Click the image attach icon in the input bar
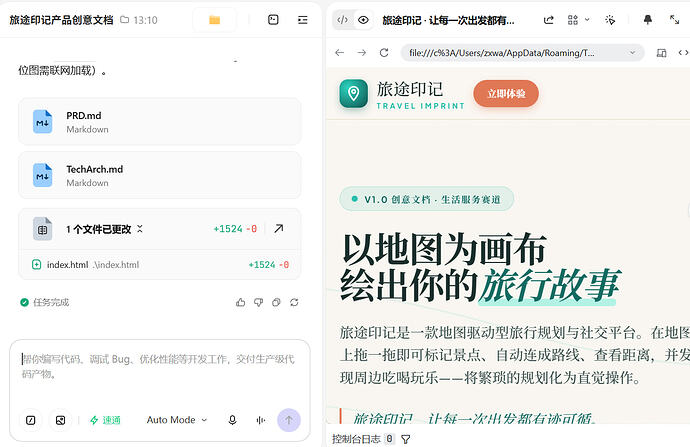 [x=60, y=420]
